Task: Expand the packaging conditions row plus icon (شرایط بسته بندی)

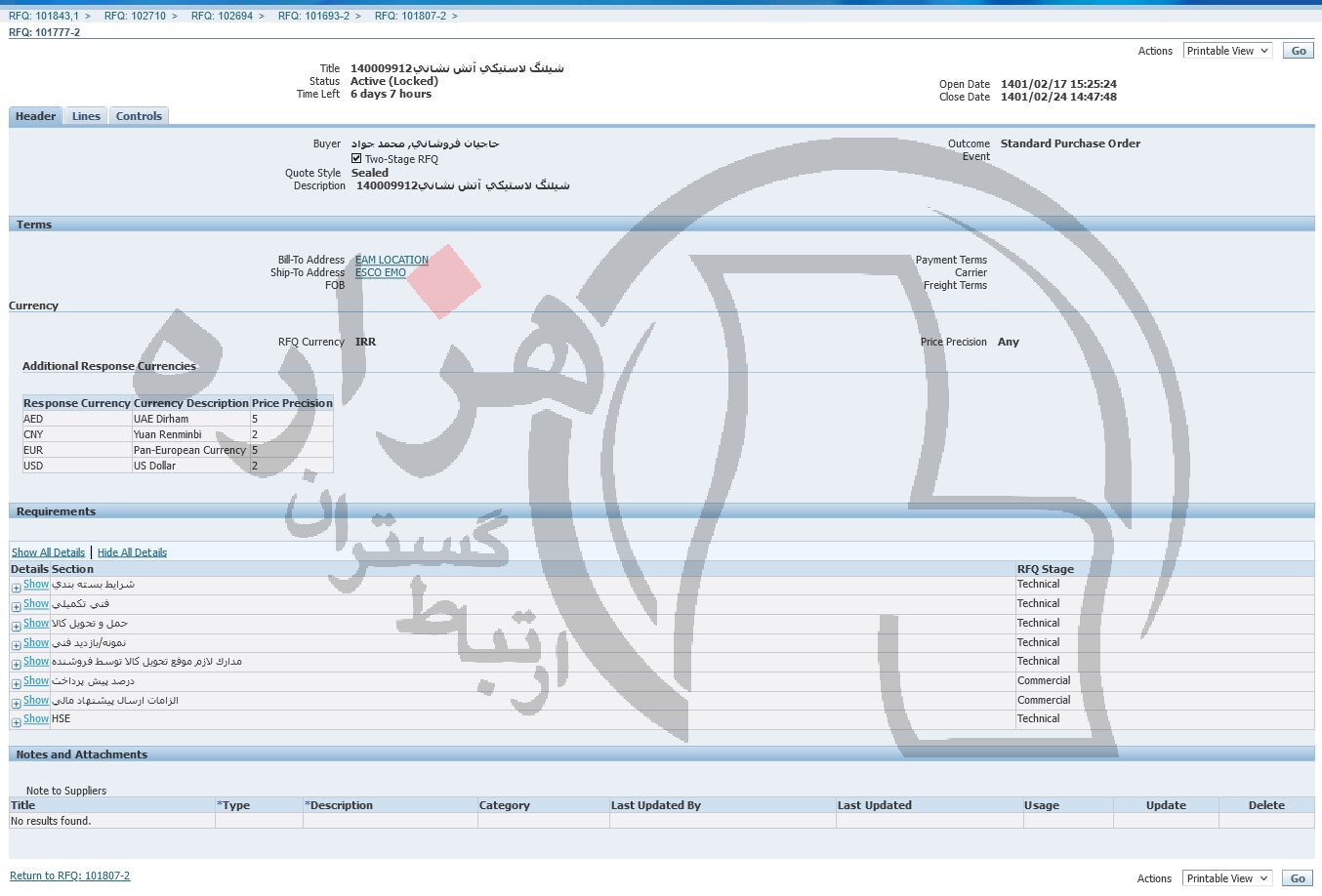Action: (16, 588)
